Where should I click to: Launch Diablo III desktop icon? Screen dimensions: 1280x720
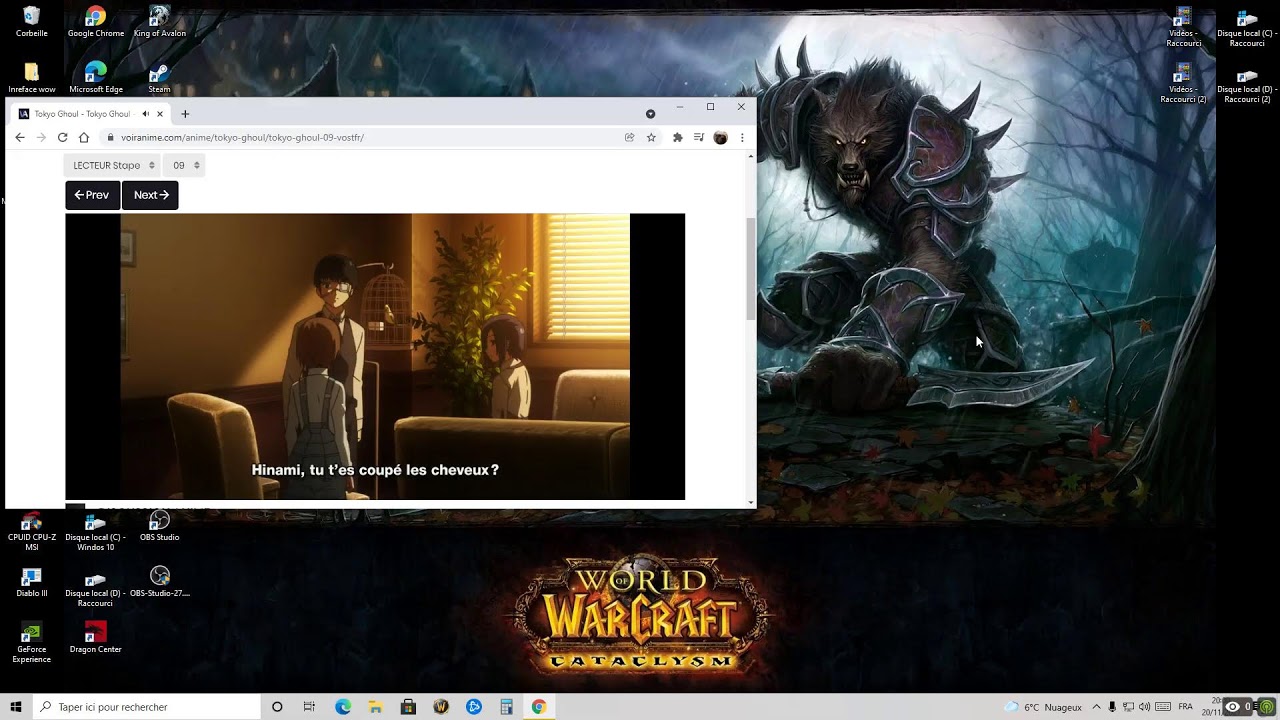(31, 582)
